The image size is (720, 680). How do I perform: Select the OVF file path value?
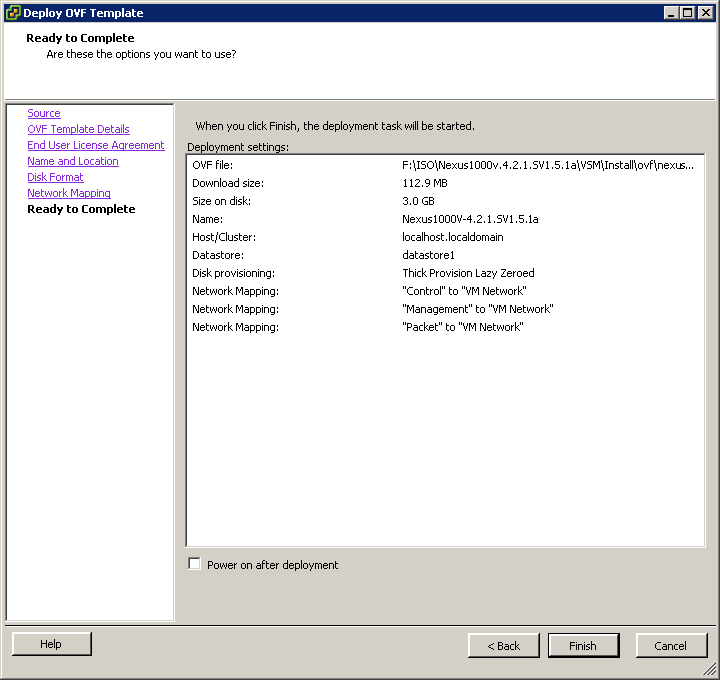tap(548, 165)
